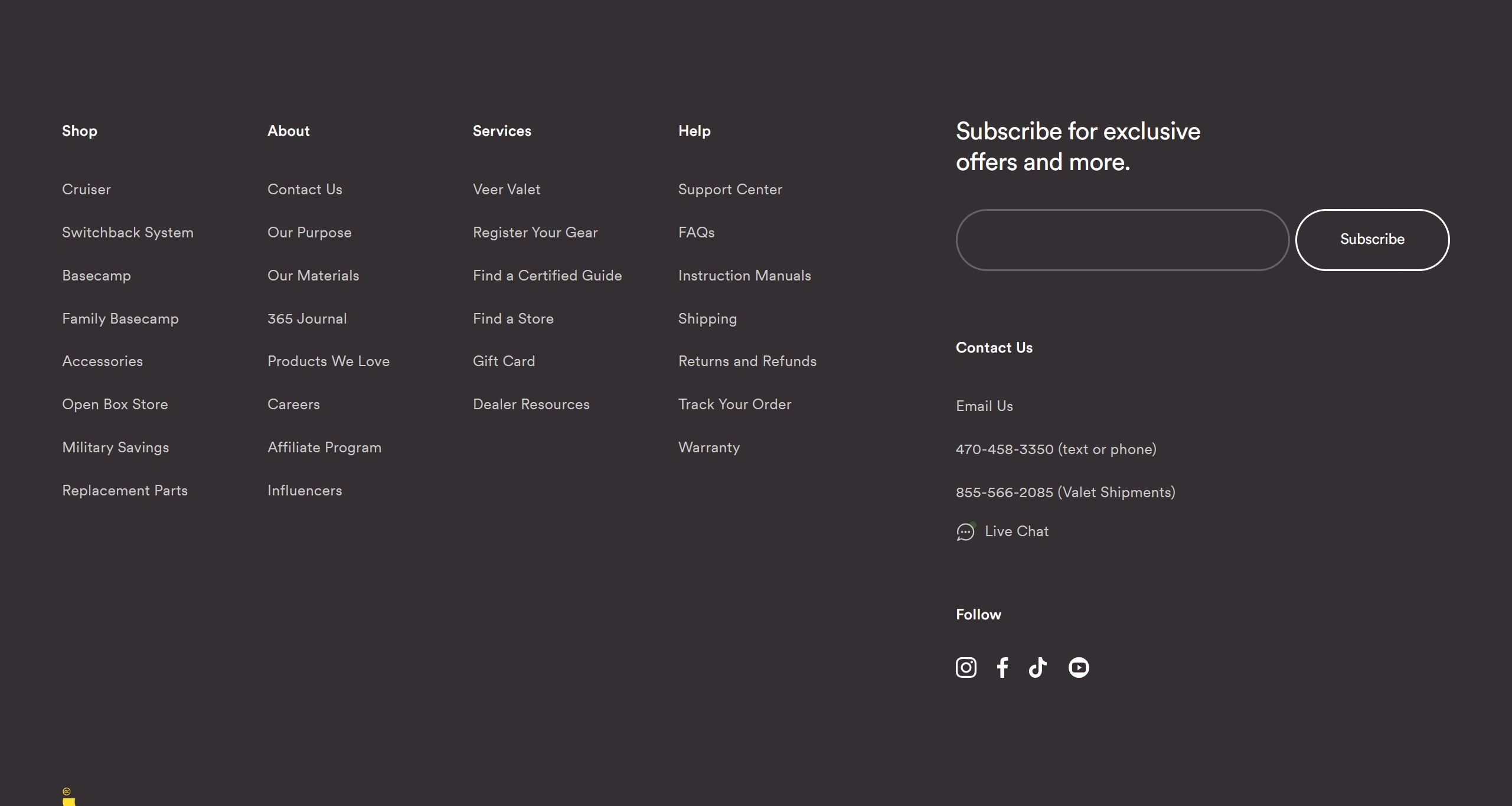Go to Family Basecamp page
Image resolution: width=1512 pixels, height=806 pixels.
tap(120, 319)
